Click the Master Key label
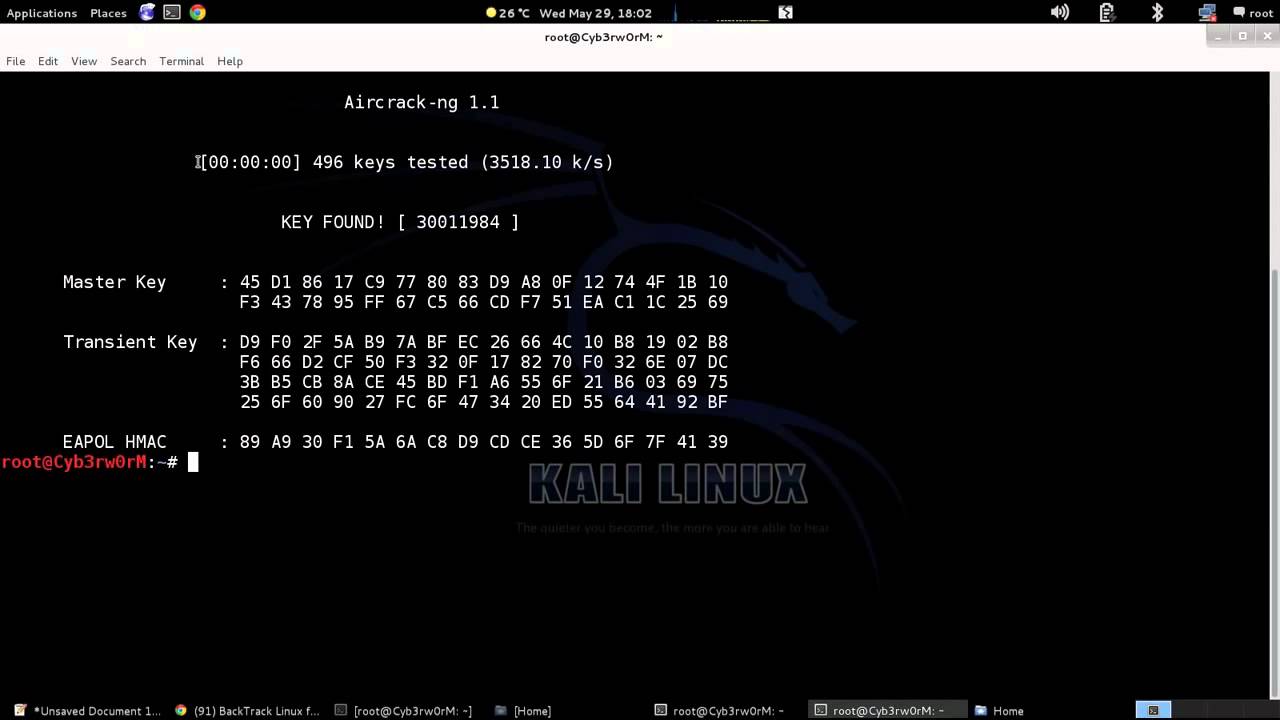The height and width of the screenshot is (720, 1280). pyautogui.click(x=114, y=282)
